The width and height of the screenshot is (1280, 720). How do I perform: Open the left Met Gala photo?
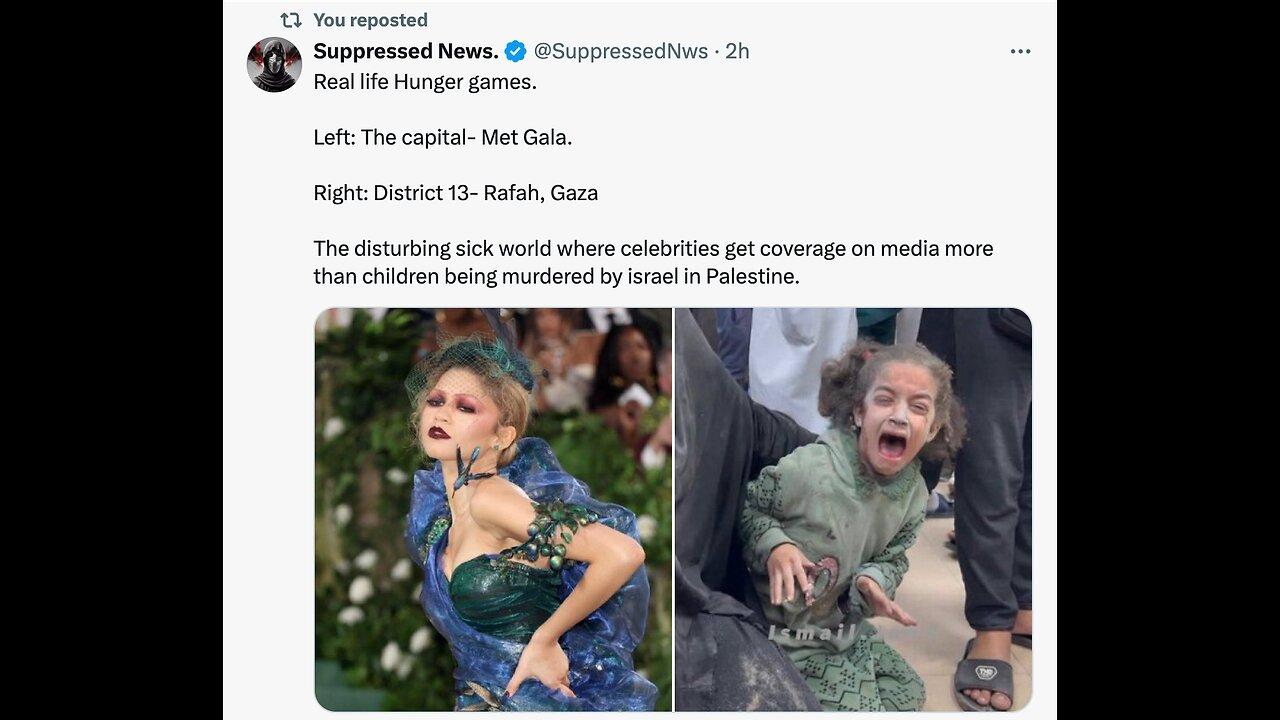pyautogui.click(x=493, y=509)
